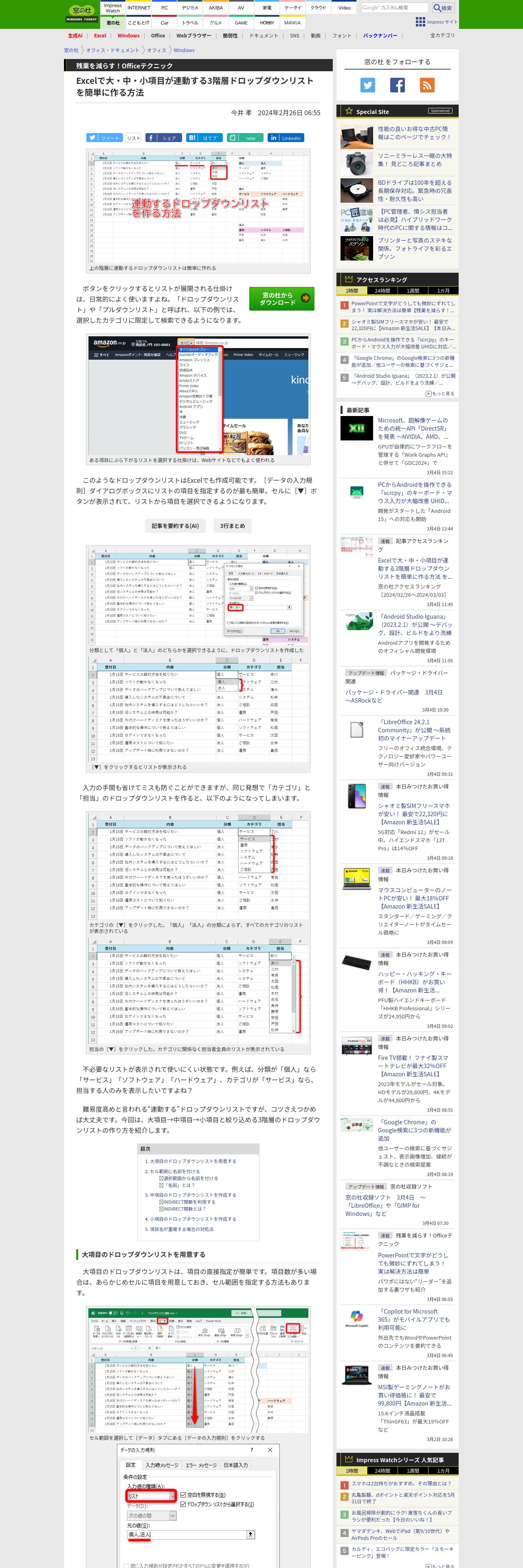Screen dimensions: 523x1568
Task: Open BDドライブは100年を超える Special Site link
Action: pos(415,191)
